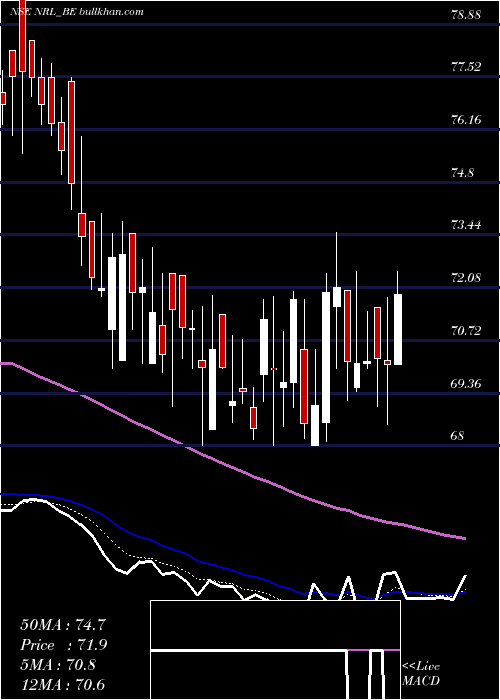Click the NSE NRL_BE bullkhan.com title
The width and height of the screenshot is (500, 700).
click(x=77, y=12)
